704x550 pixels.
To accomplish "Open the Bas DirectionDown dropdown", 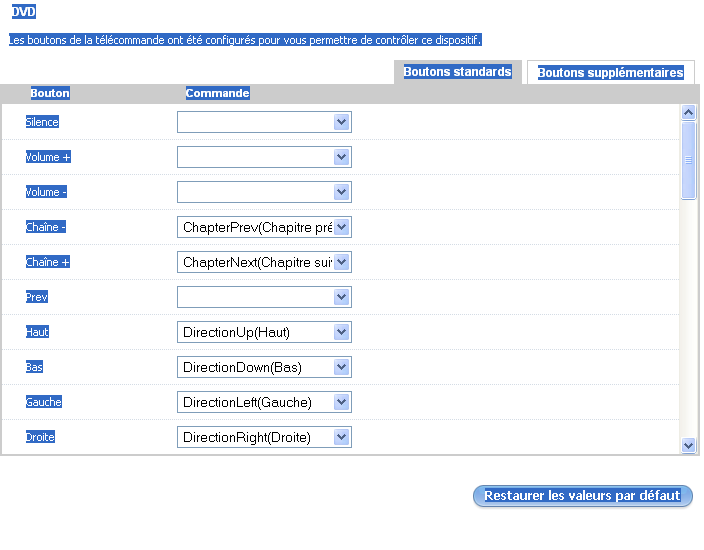I will click(264, 367).
